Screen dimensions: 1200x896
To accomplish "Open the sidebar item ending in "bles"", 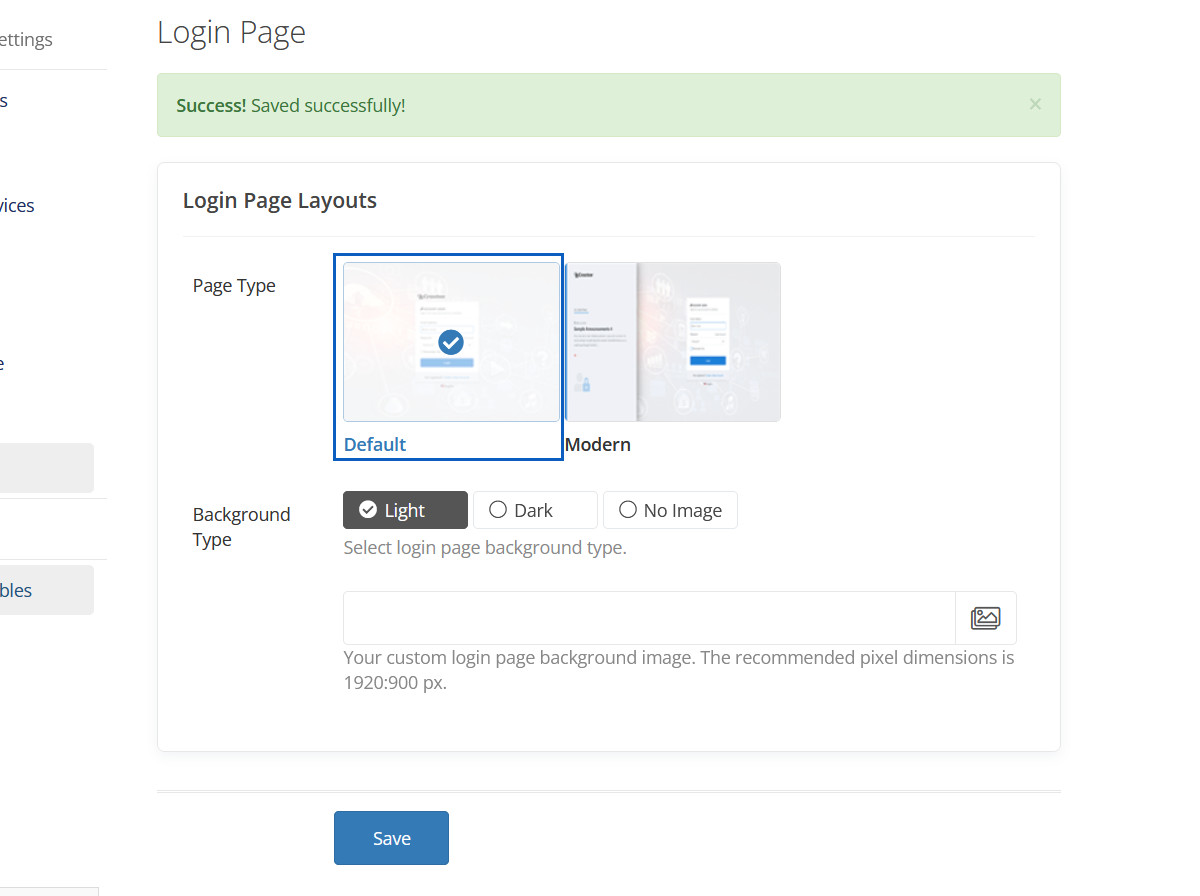I will (17, 590).
